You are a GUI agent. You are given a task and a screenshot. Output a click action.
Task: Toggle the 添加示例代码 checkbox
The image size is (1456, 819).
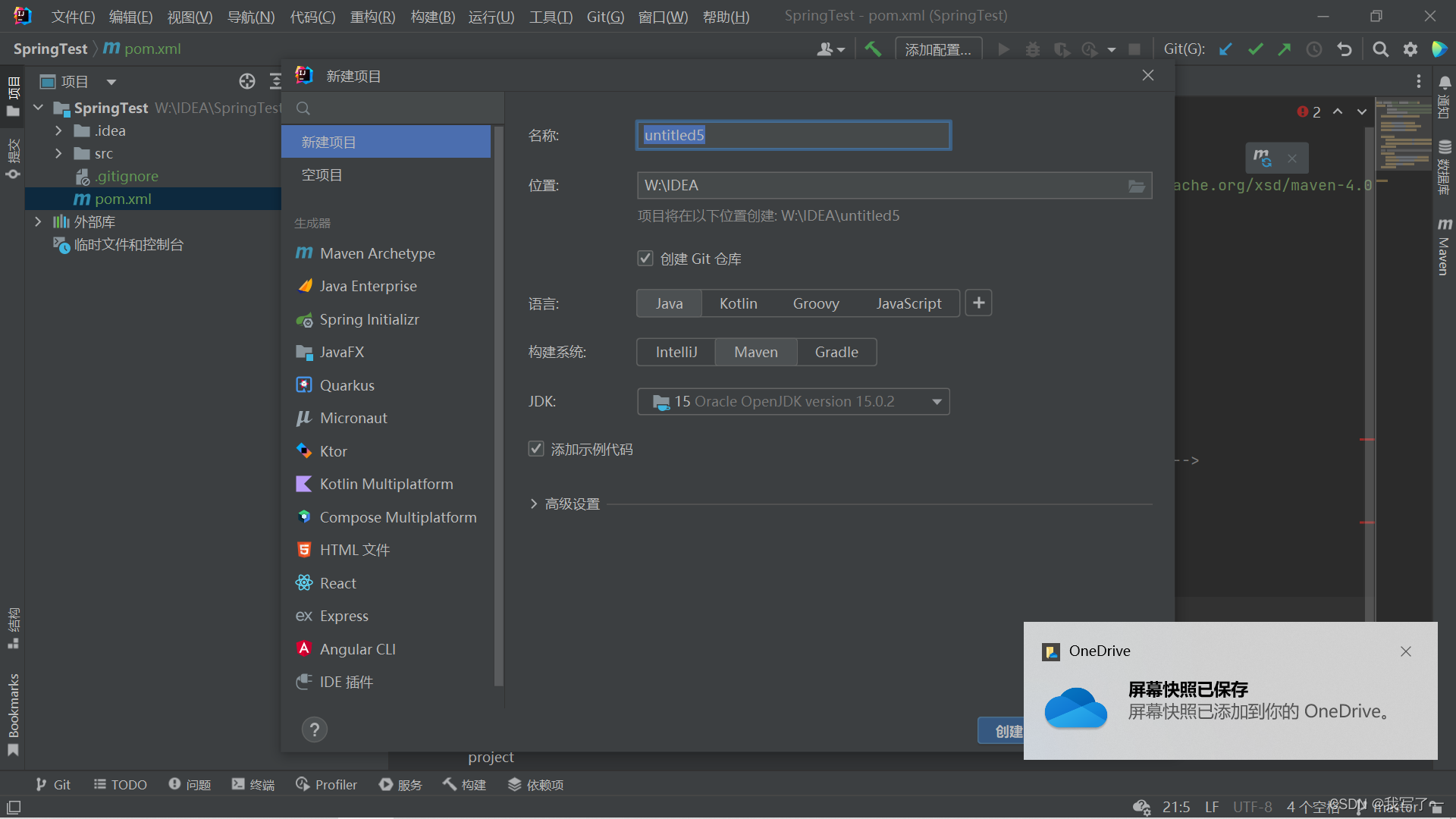536,449
